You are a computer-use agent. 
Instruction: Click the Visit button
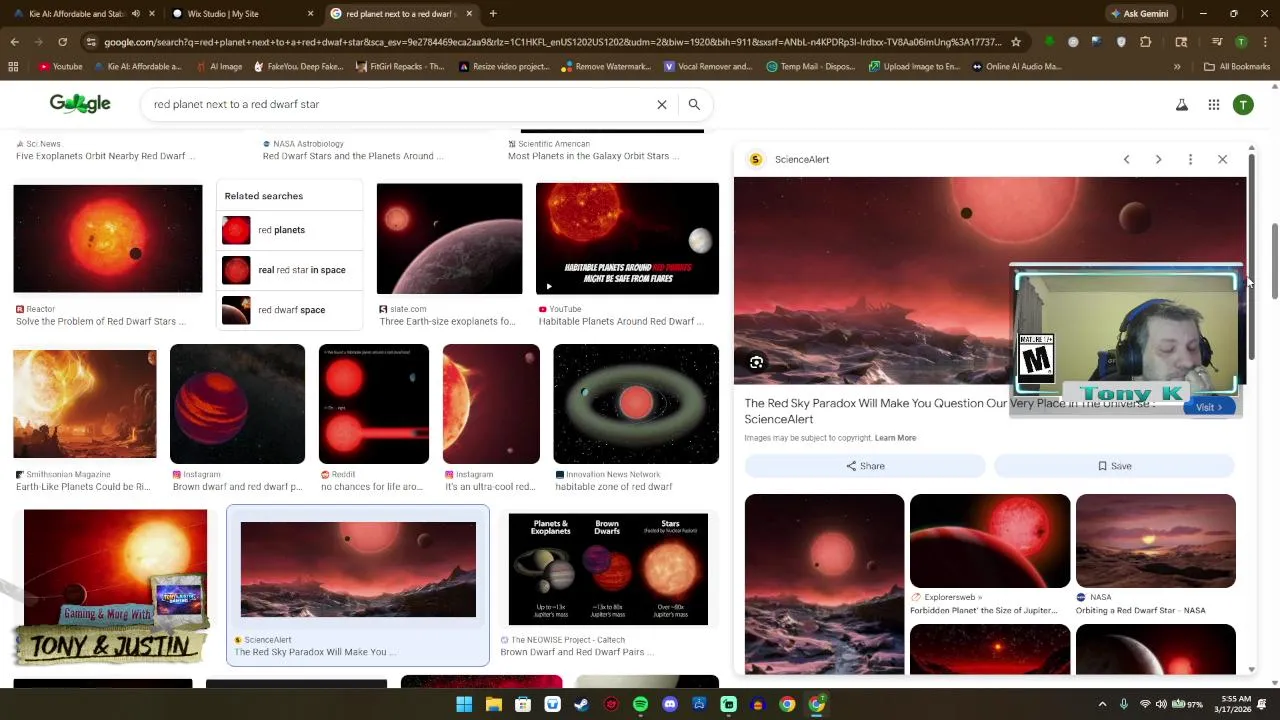[x=1209, y=407]
